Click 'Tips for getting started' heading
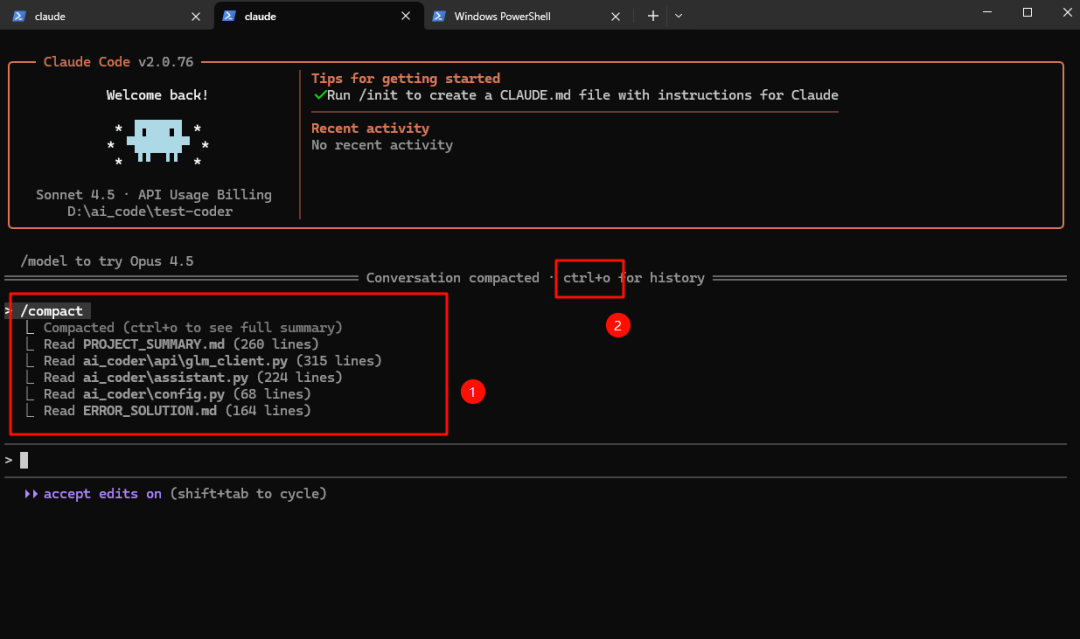 coord(406,78)
